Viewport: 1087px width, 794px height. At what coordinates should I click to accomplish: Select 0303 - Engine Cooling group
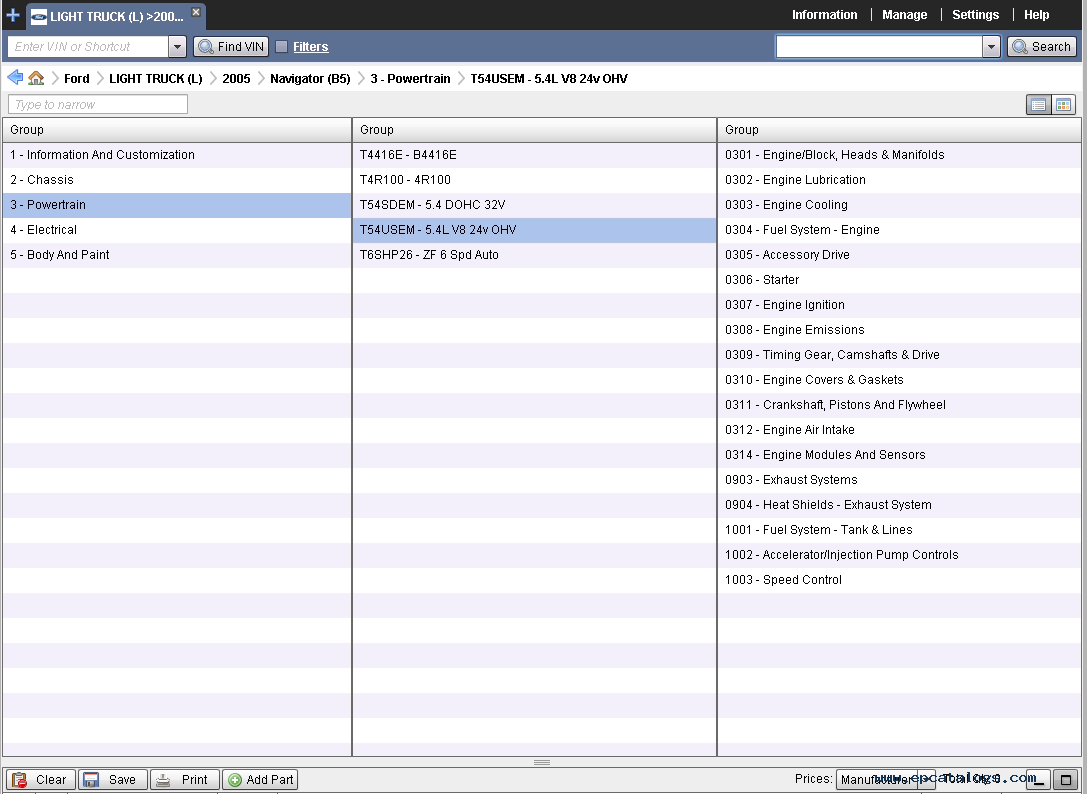[x=786, y=205]
